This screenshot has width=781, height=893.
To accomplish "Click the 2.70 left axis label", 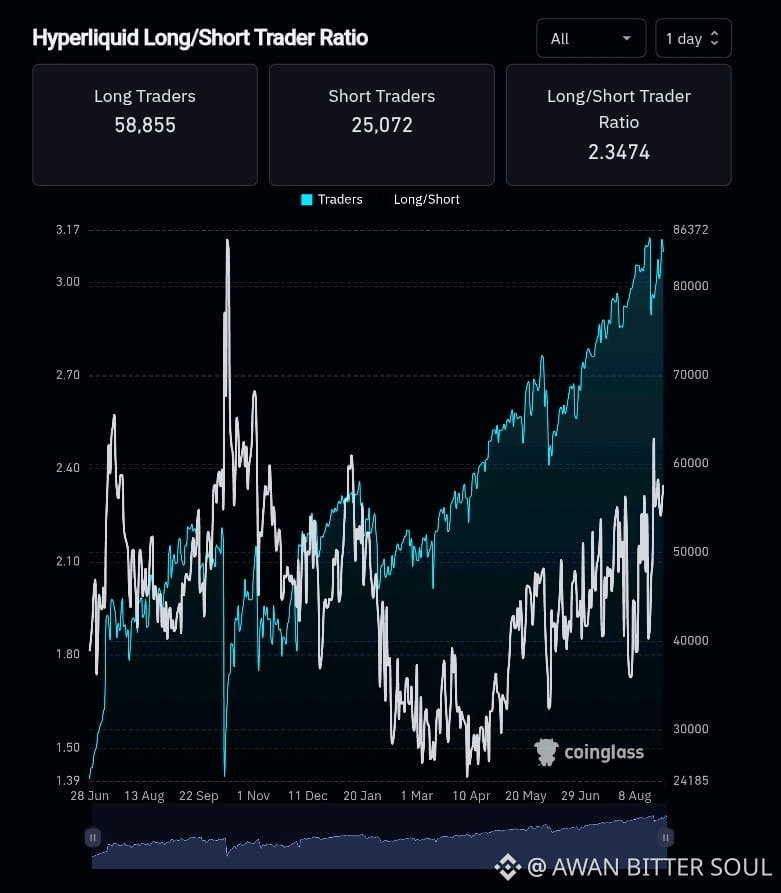I will 68,375.
